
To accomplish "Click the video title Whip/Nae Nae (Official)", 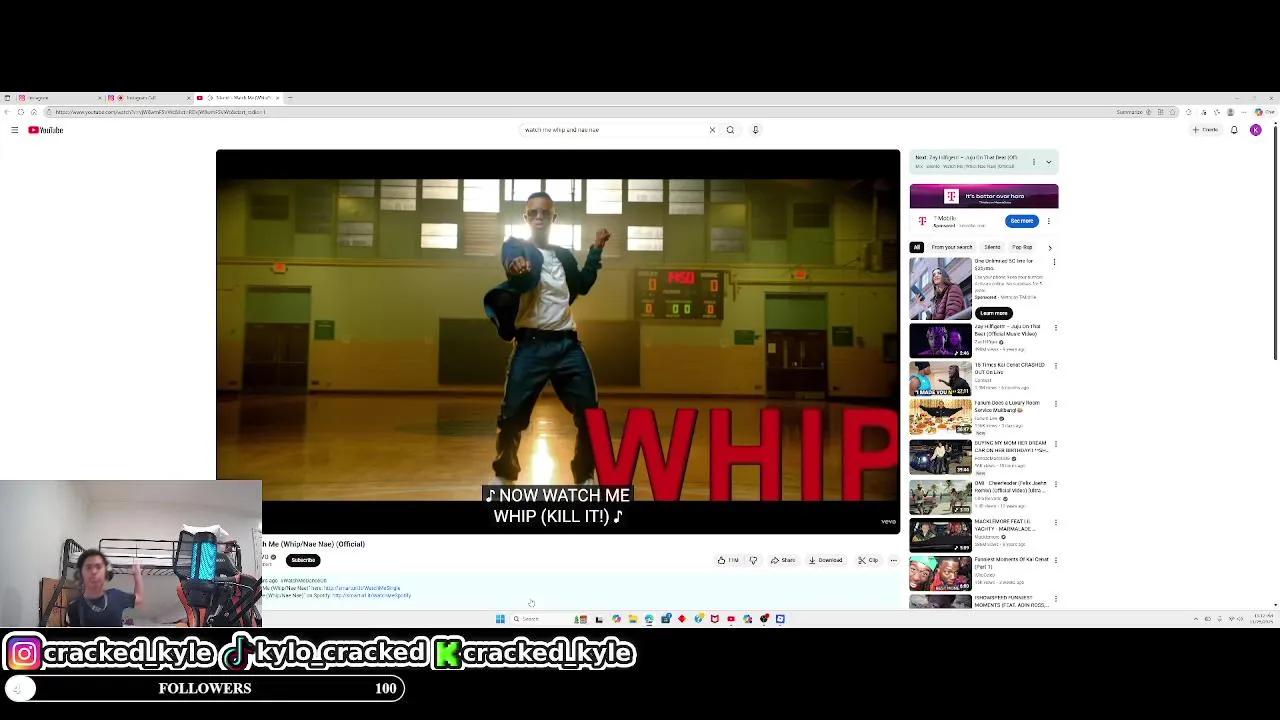I will pos(314,544).
